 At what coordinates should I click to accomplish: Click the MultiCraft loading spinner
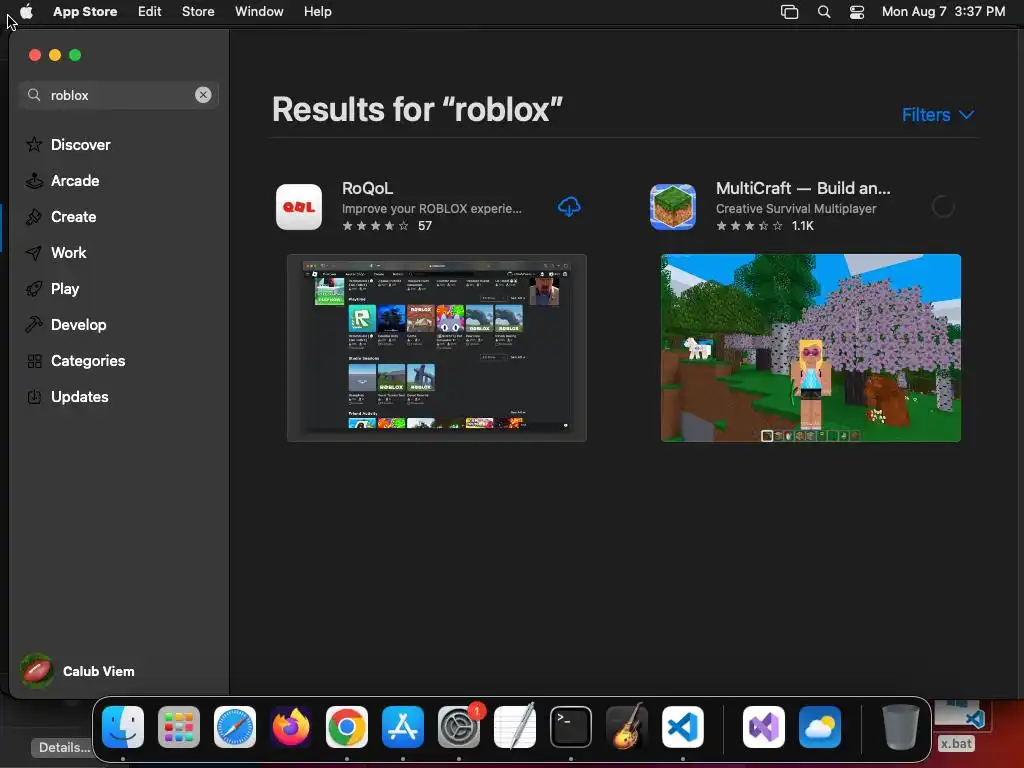(943, 207)
